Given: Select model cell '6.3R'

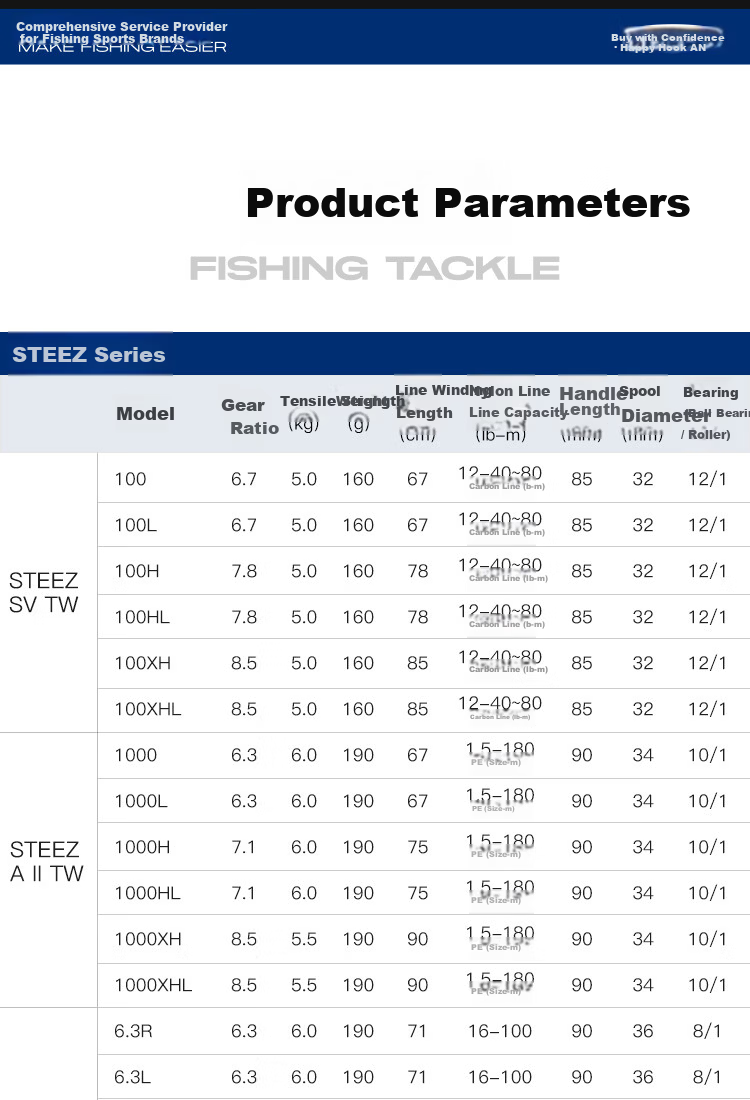Looking at the screenshot, I should click(133, 1031).
